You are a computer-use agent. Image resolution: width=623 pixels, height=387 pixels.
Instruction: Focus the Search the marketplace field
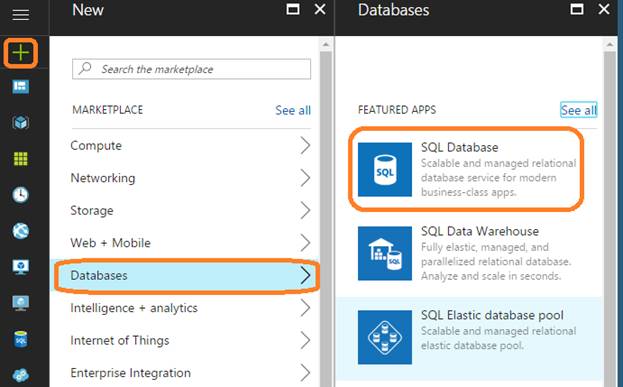pyautogui.click(x=192, y=69)
